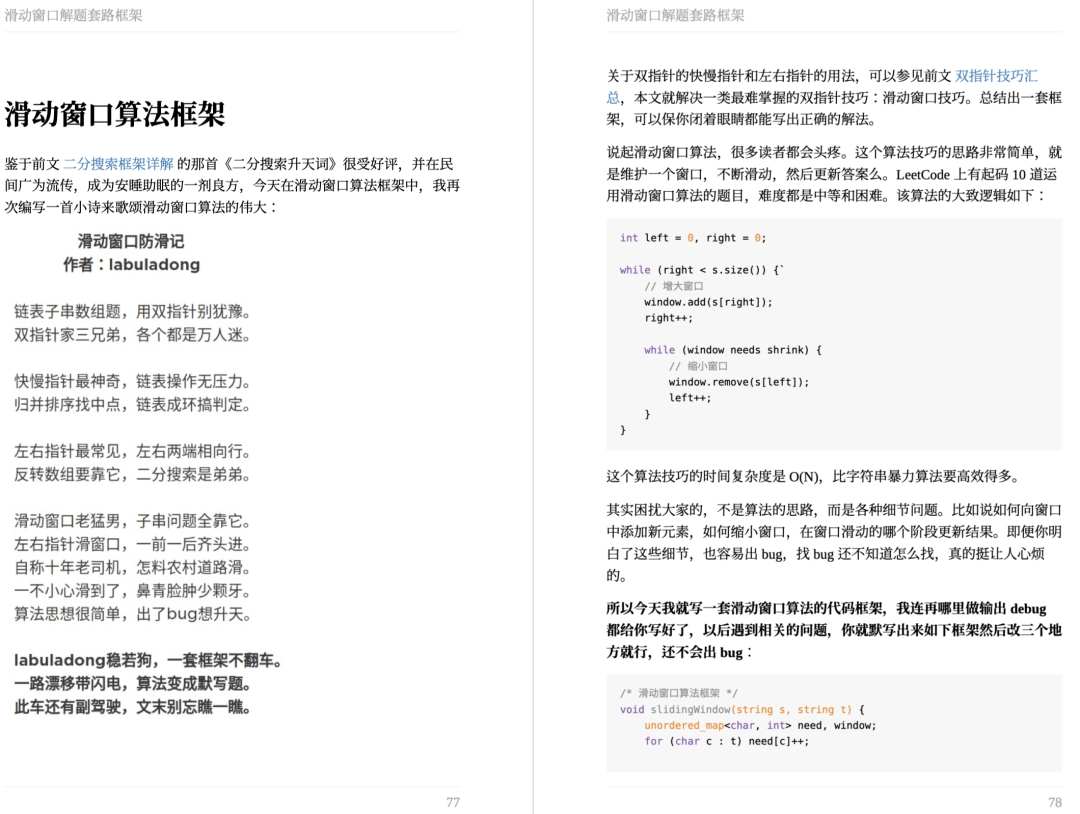
Task: Click the paragraph starting 鉴于前文
Action: tap(232, 185)
